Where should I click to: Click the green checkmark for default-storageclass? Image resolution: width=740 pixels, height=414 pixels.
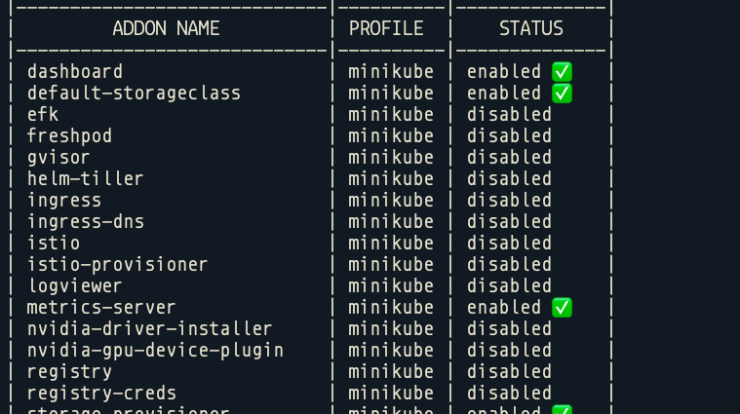tap(562, 93)
